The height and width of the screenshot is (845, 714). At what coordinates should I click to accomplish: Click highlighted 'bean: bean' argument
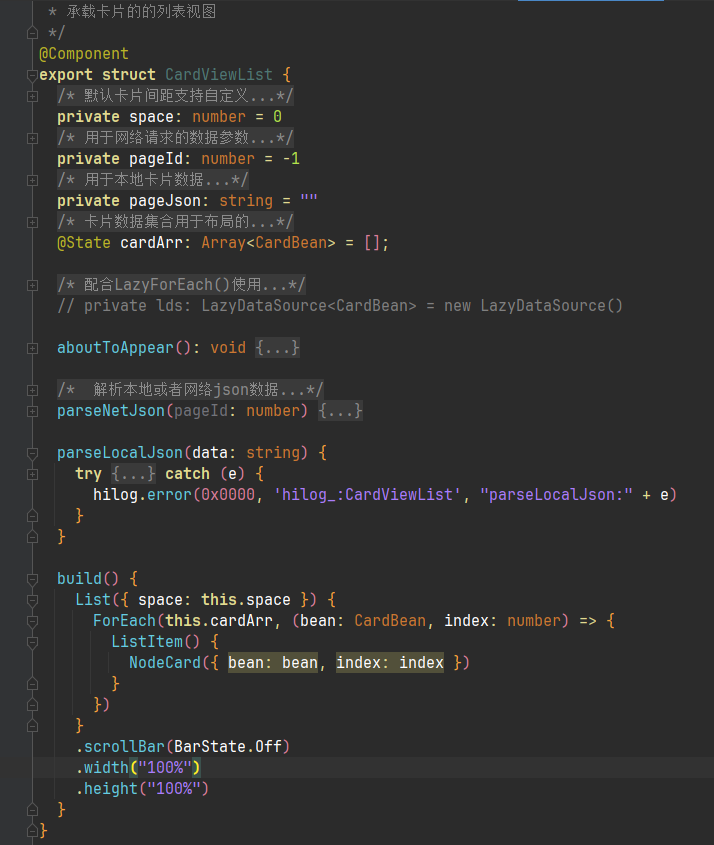[273, 663]
